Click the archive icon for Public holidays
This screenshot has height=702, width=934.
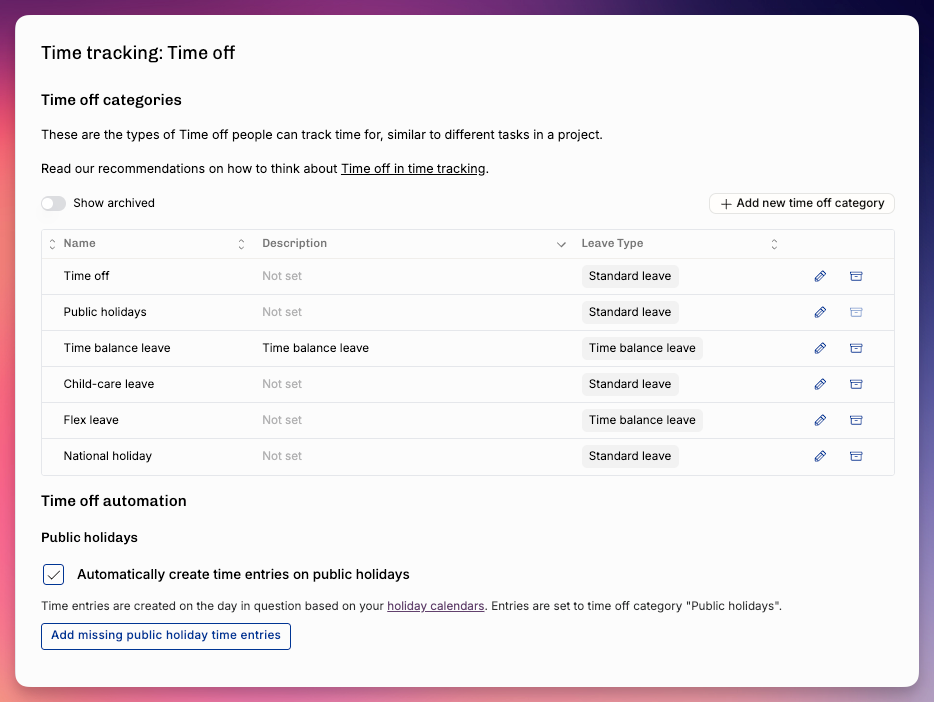pyautogui.click(x=856, y=312)
